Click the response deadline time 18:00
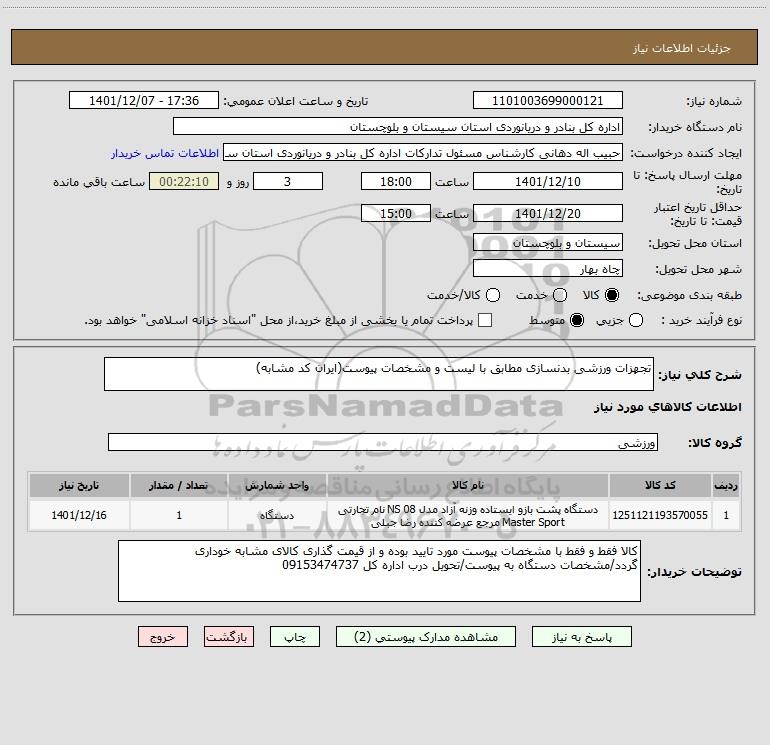 396,181
